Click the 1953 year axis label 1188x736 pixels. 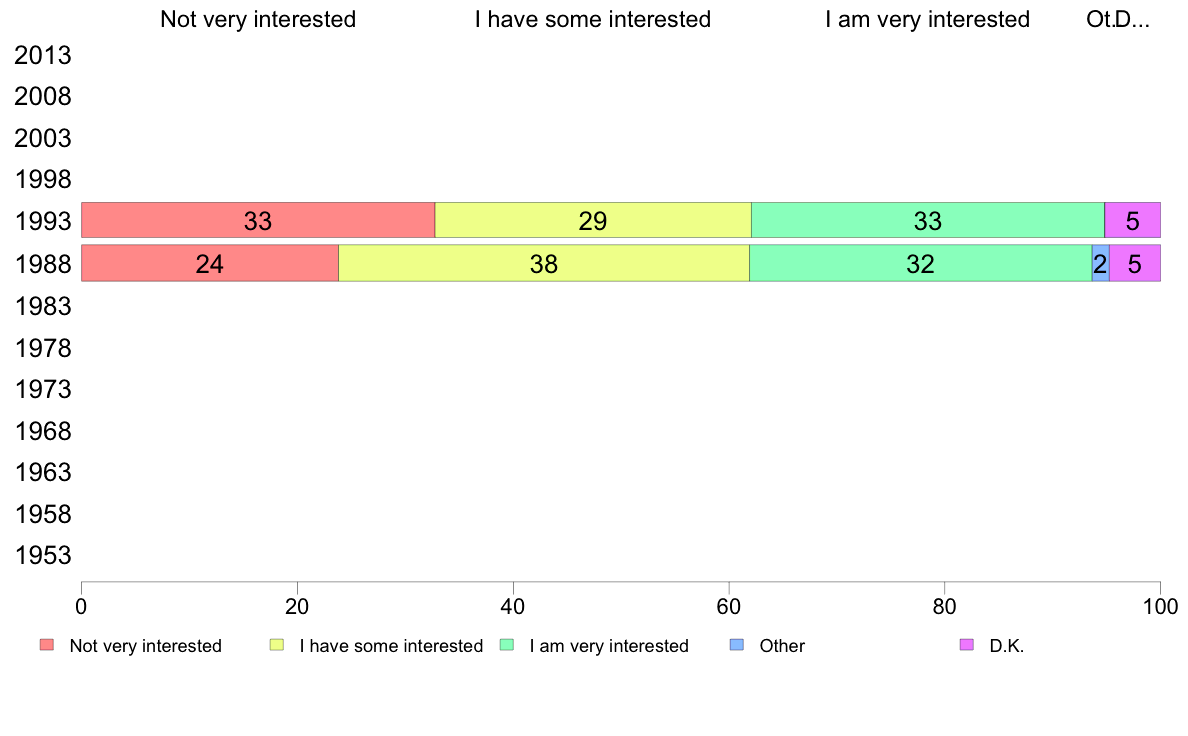coord(42,556)
